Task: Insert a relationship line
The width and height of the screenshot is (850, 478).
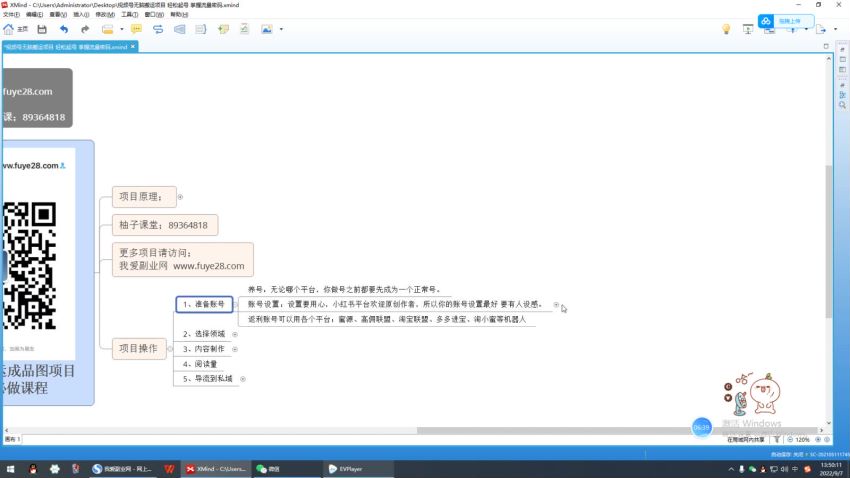Action: (158, 29)
